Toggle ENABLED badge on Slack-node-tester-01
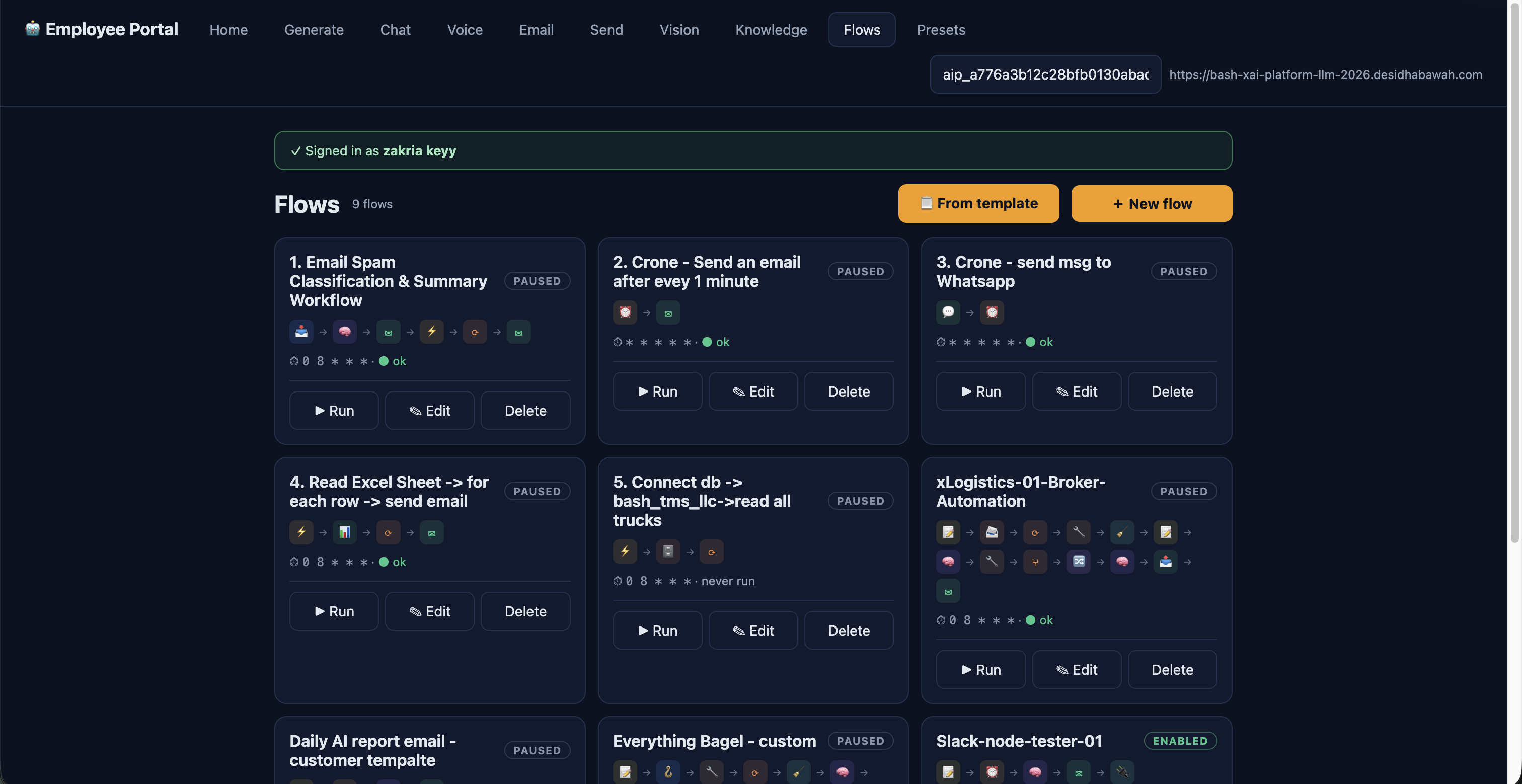 coord(1180,741)
